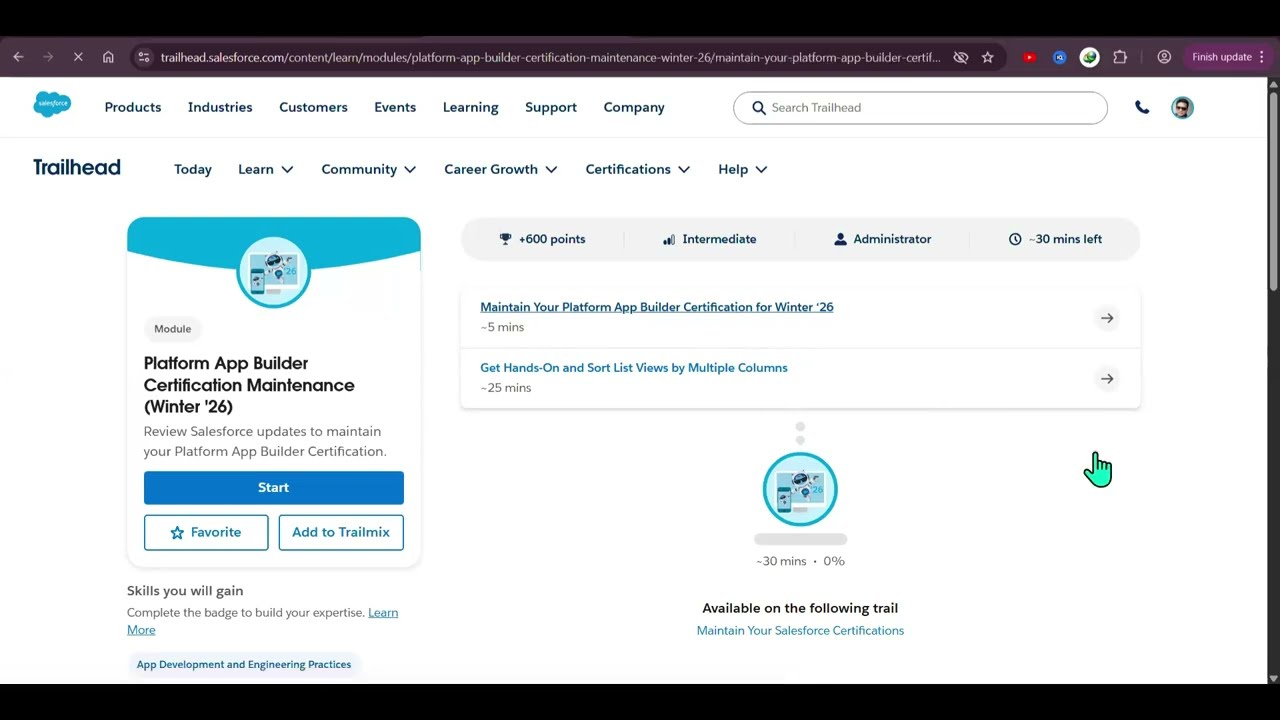Viewport: 1280px width, 720px height.
Task: Click the browser address bar URL
Action: point(550,57)
